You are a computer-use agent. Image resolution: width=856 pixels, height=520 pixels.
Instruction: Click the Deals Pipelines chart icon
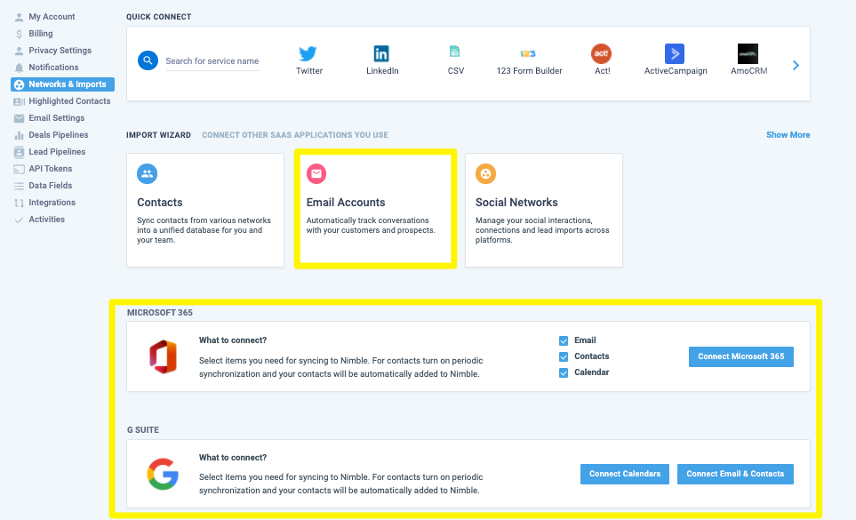[x=19, y=135]
